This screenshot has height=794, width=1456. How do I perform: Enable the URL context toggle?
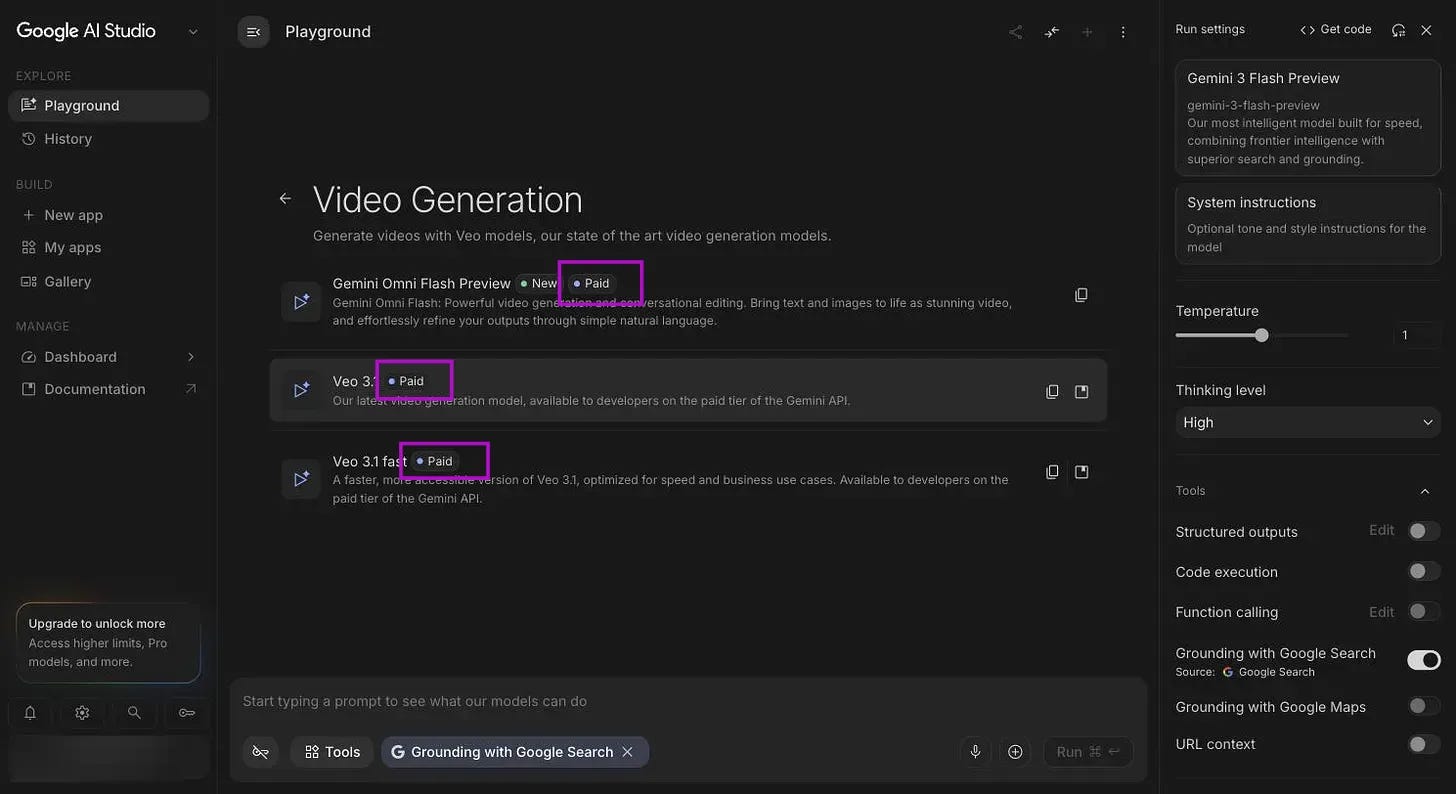(1424, 744)
